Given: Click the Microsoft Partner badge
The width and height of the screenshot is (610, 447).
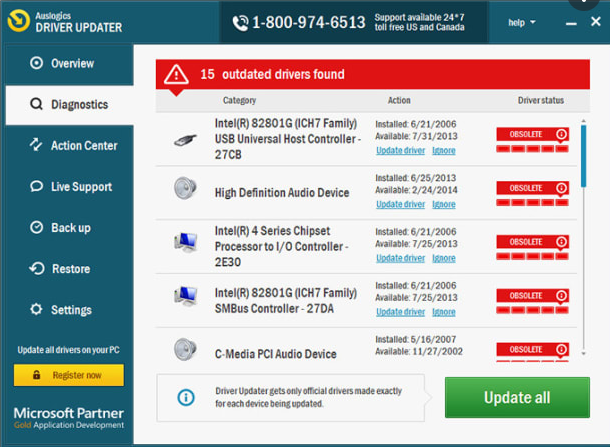Looking at the screenshot, I should (69, 418).
